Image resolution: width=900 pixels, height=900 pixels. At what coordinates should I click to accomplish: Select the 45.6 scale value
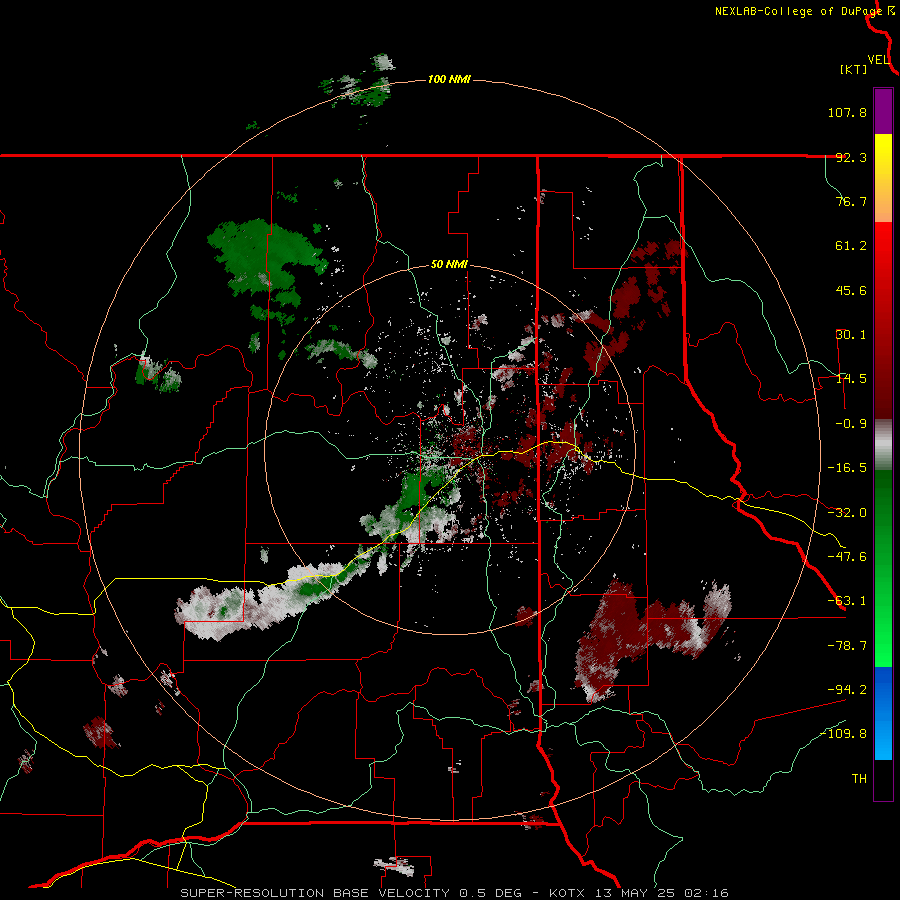tap(851, 290)
